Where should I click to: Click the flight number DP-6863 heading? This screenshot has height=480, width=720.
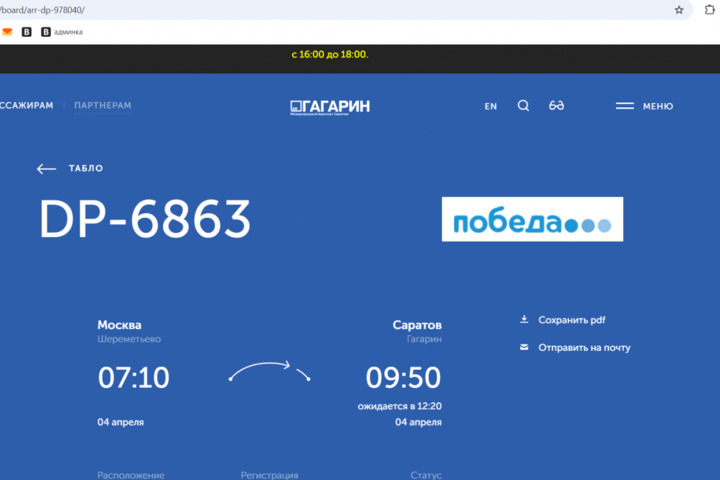[x=145, y=219]
